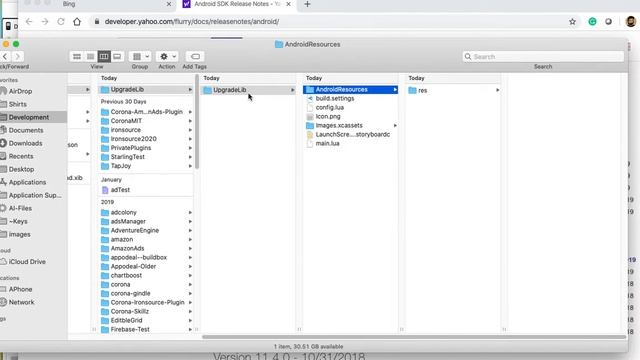Open Recents in sidebar
This screenshot has height=360, width=640.
(21, 156)
